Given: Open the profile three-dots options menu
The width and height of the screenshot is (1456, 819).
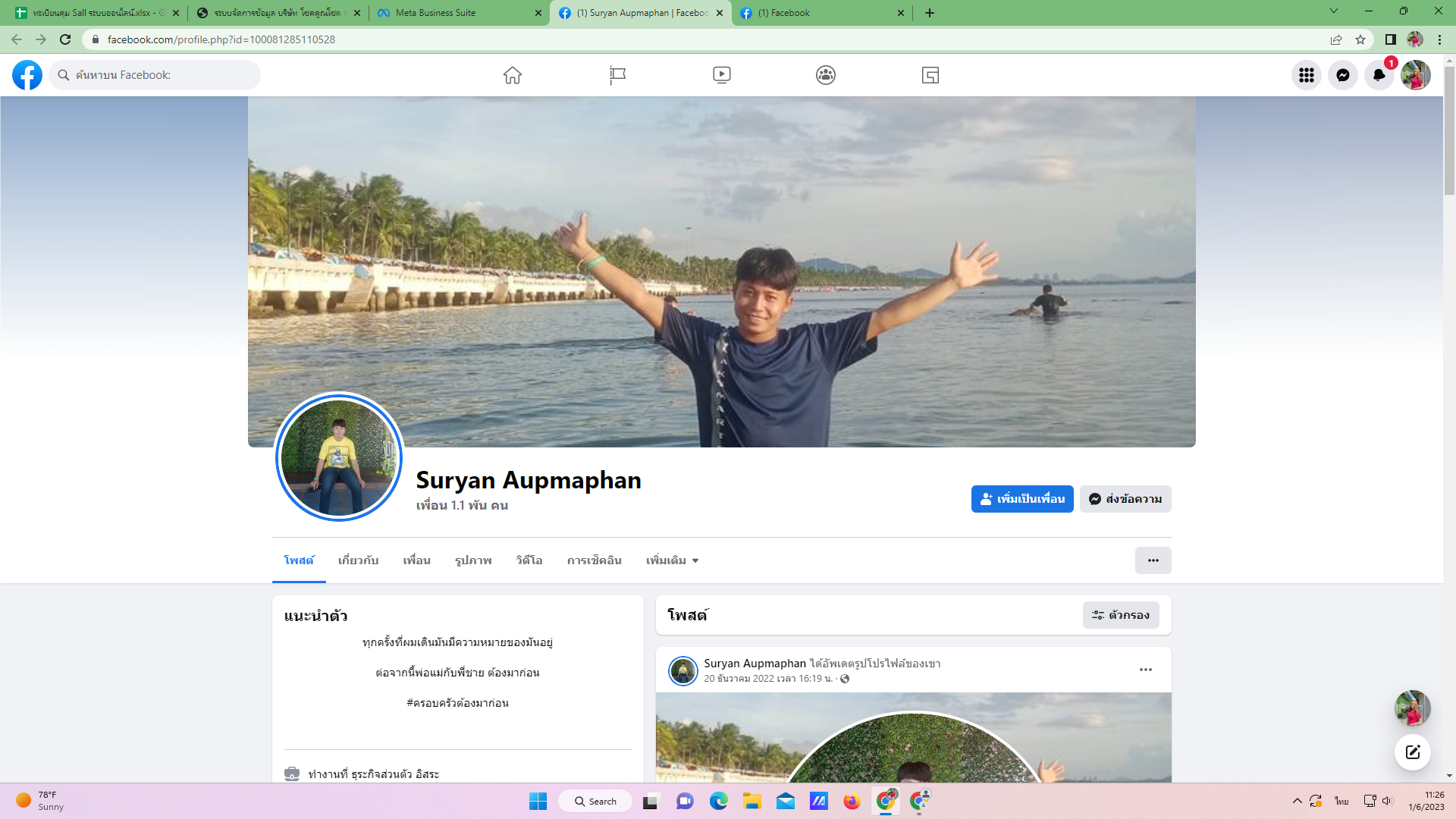Looking at the screenshot, I should coord(1153,560).
